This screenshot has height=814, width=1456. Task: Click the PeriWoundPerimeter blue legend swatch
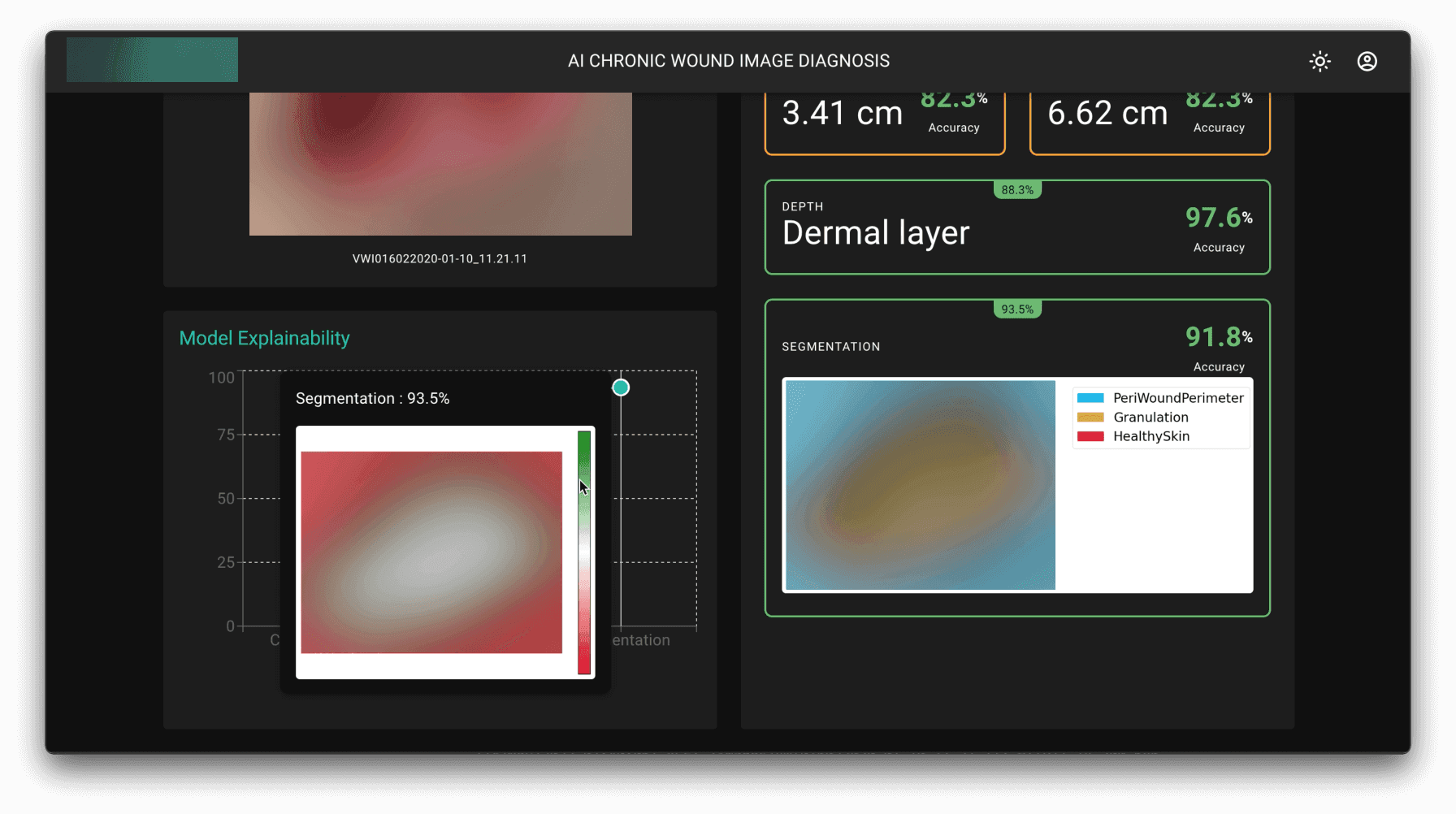pyautogui.click(x=1089, y=398)
